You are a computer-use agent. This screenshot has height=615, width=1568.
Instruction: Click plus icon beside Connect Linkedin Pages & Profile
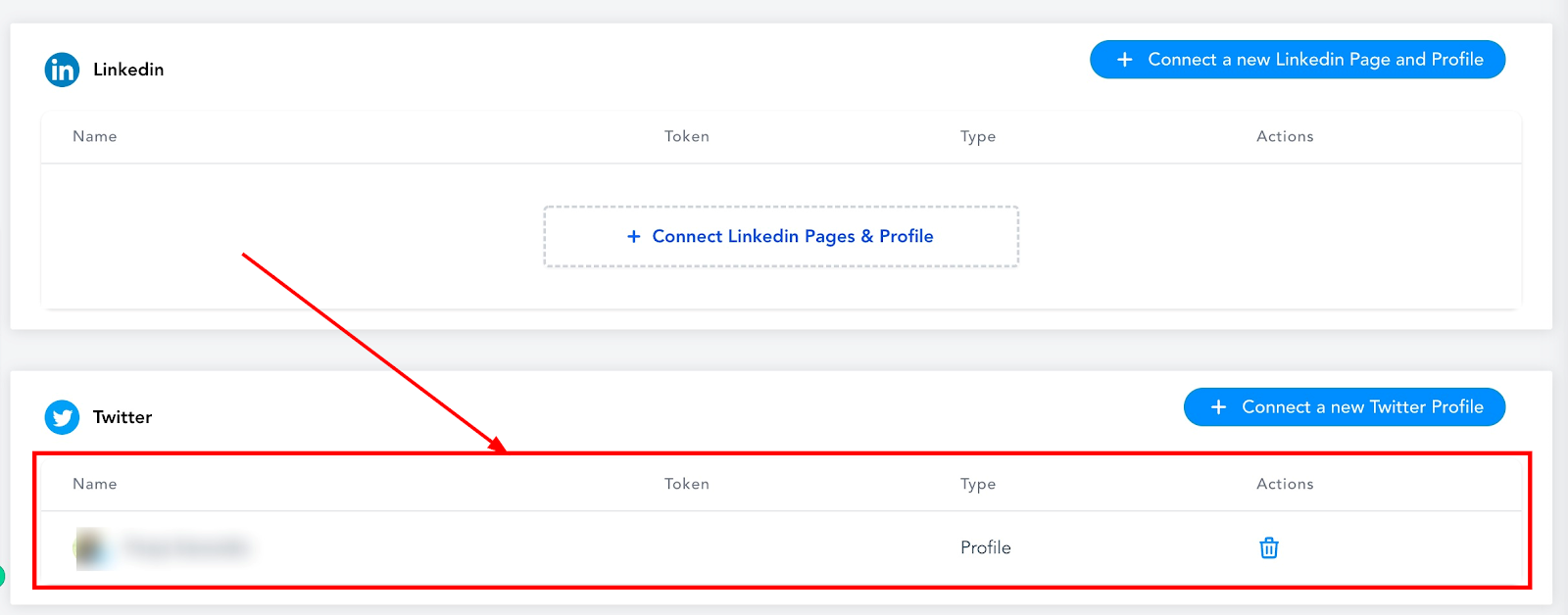[634, 236]
